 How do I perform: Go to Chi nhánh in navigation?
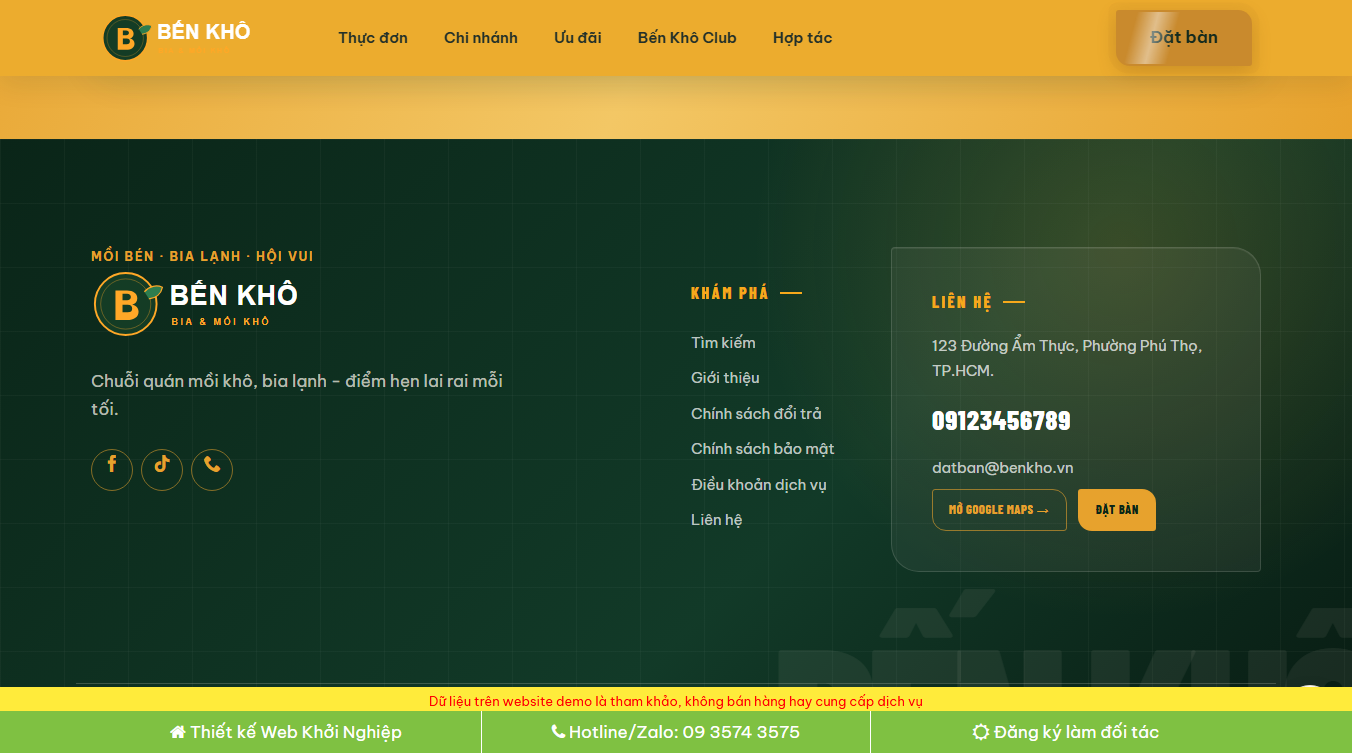coord(481,38)
